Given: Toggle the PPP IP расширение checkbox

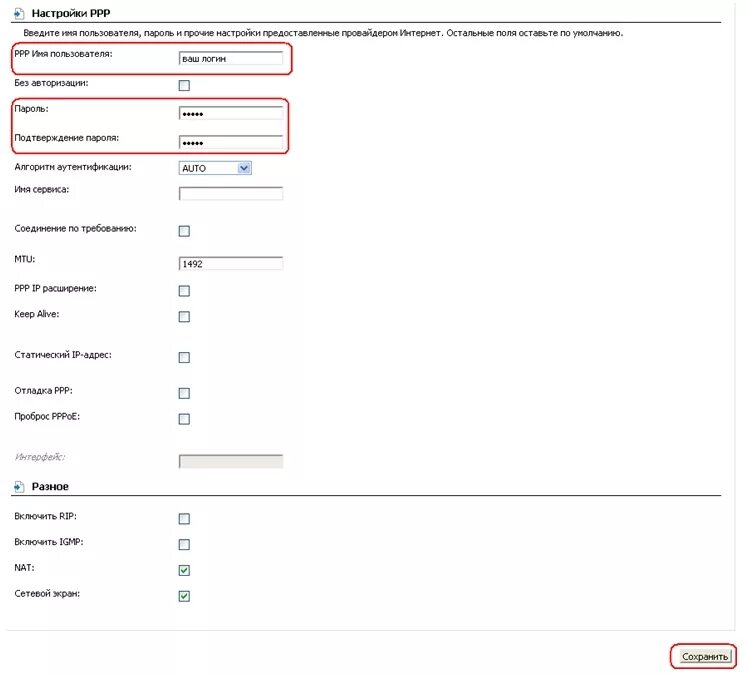Looking at the screenshot, I should point(184,291).
